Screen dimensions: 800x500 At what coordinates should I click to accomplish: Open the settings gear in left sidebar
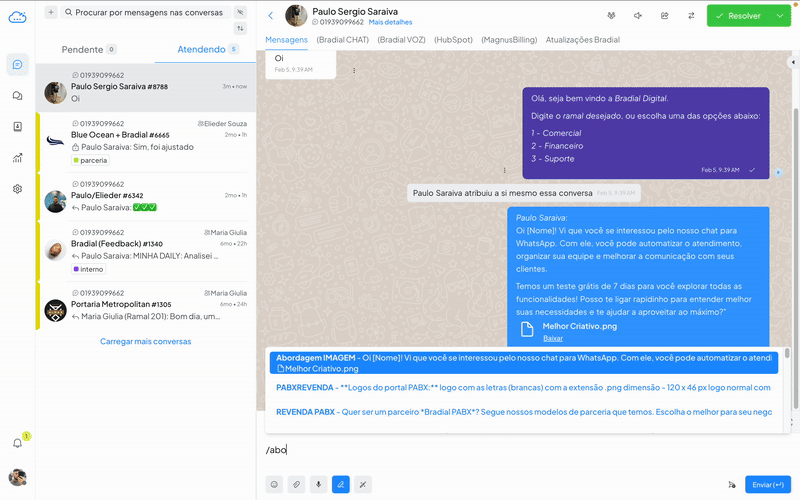pyautogui.click(x=18, y=189)
